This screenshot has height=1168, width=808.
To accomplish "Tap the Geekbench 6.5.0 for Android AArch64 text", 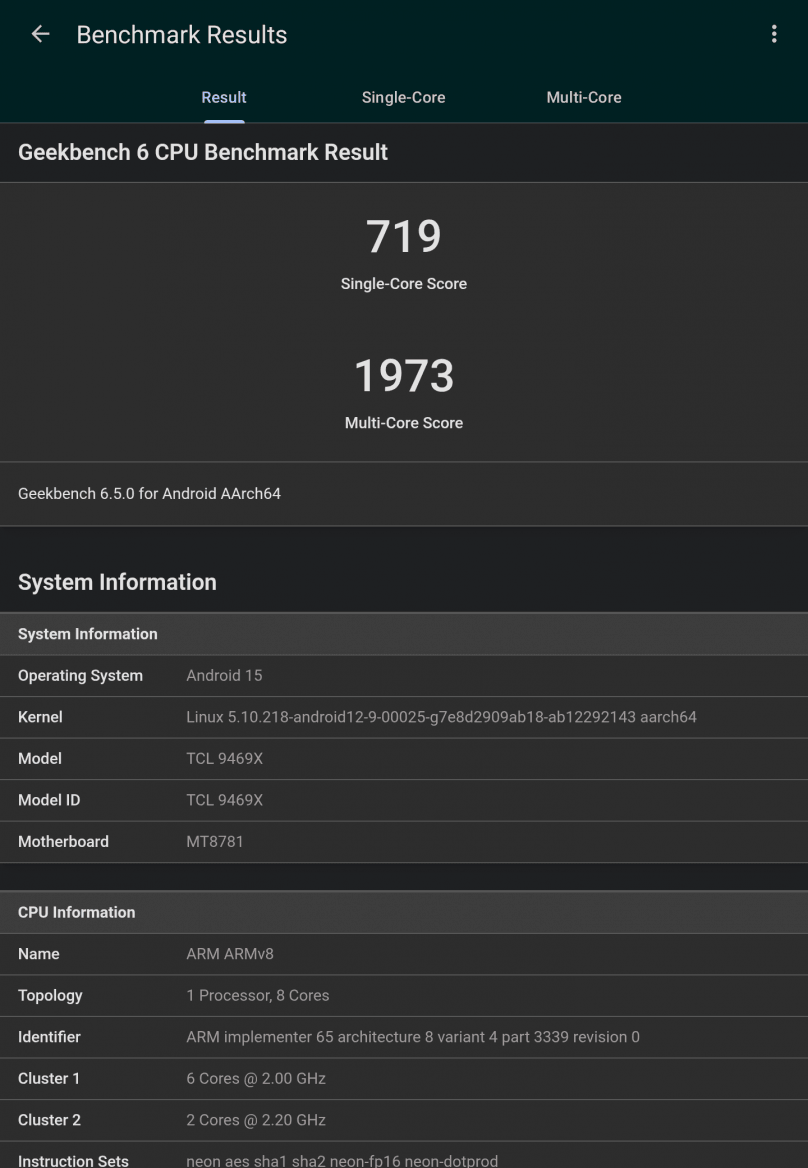I will (149, 493).
